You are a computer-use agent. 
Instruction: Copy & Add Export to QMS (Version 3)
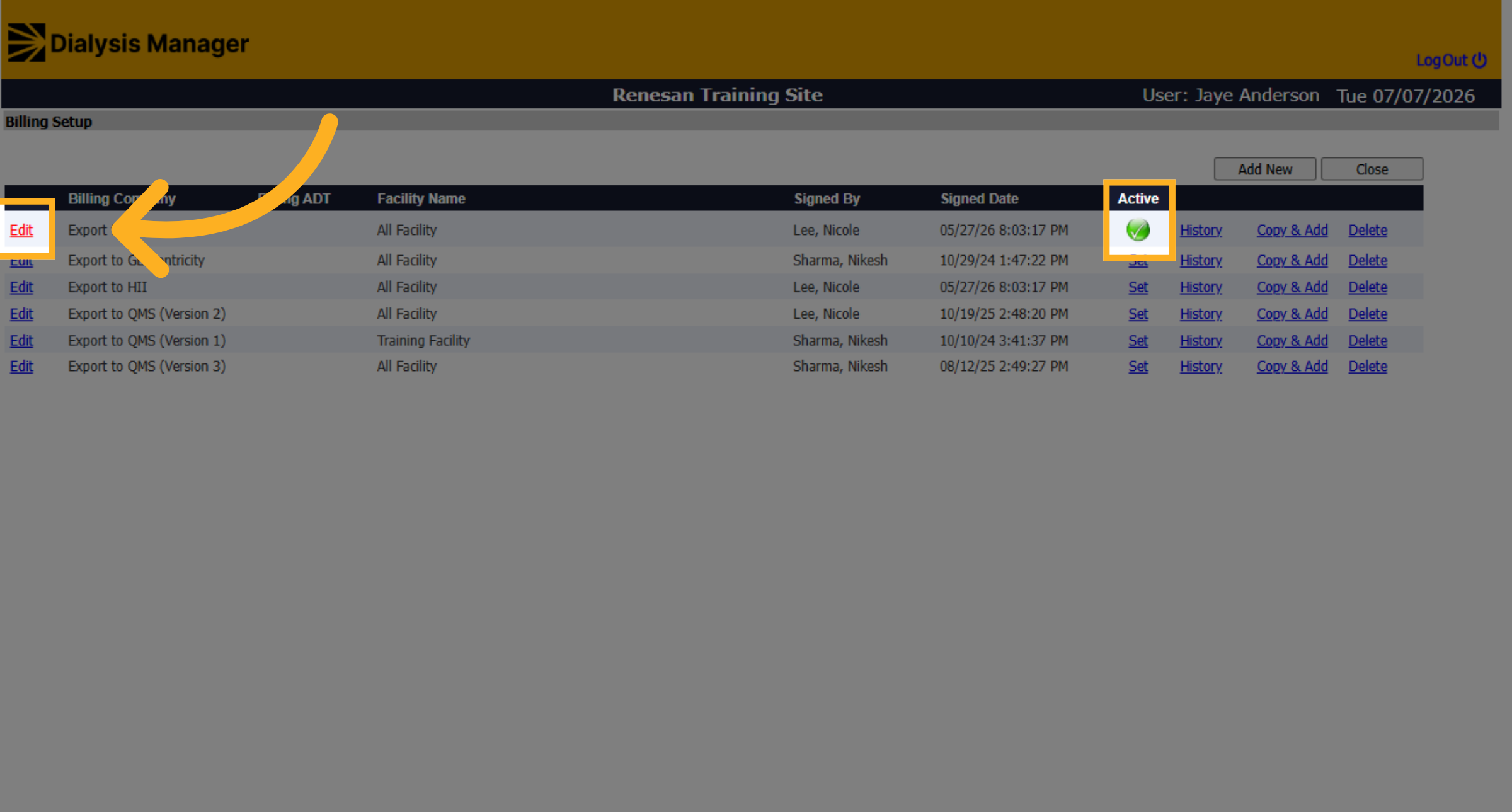[x=1292, y=366]
